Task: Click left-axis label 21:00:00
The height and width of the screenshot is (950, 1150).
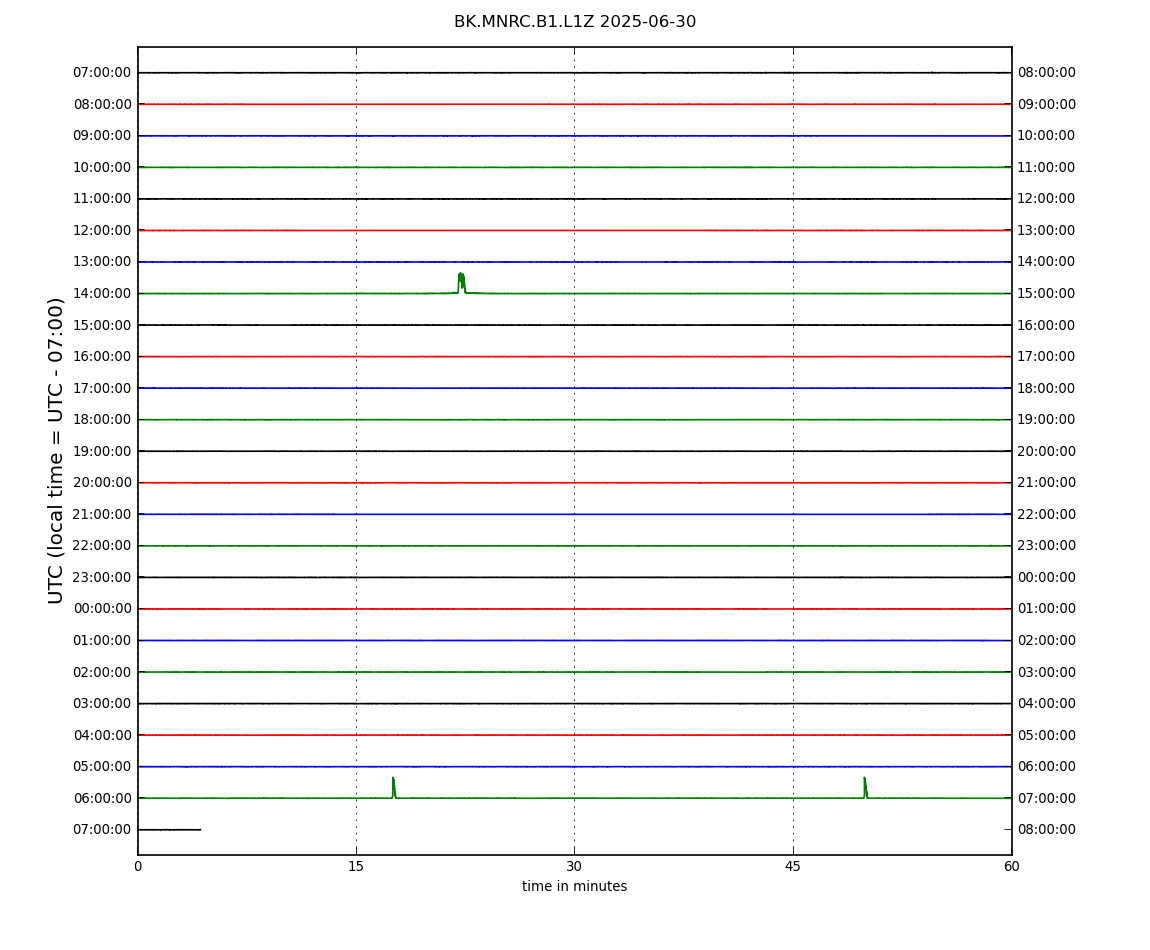Action: point(102,514)
